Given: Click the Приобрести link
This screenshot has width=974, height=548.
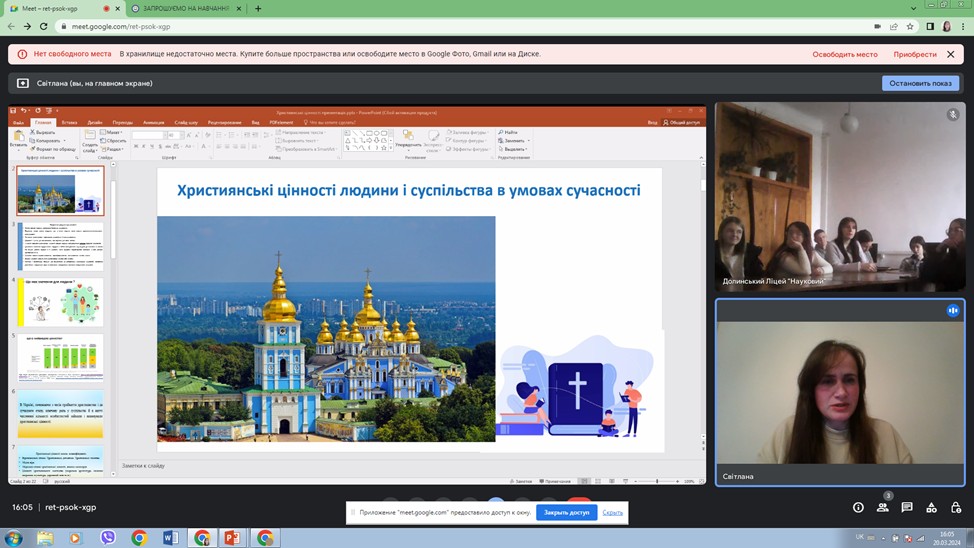Looking at the screenshot, I should 915,54.
